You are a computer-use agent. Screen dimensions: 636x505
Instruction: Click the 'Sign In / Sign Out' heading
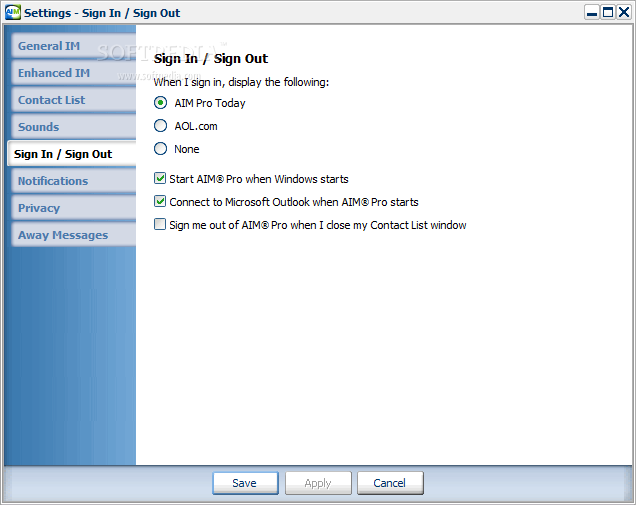pyautogui.click(x=211, y=59)
